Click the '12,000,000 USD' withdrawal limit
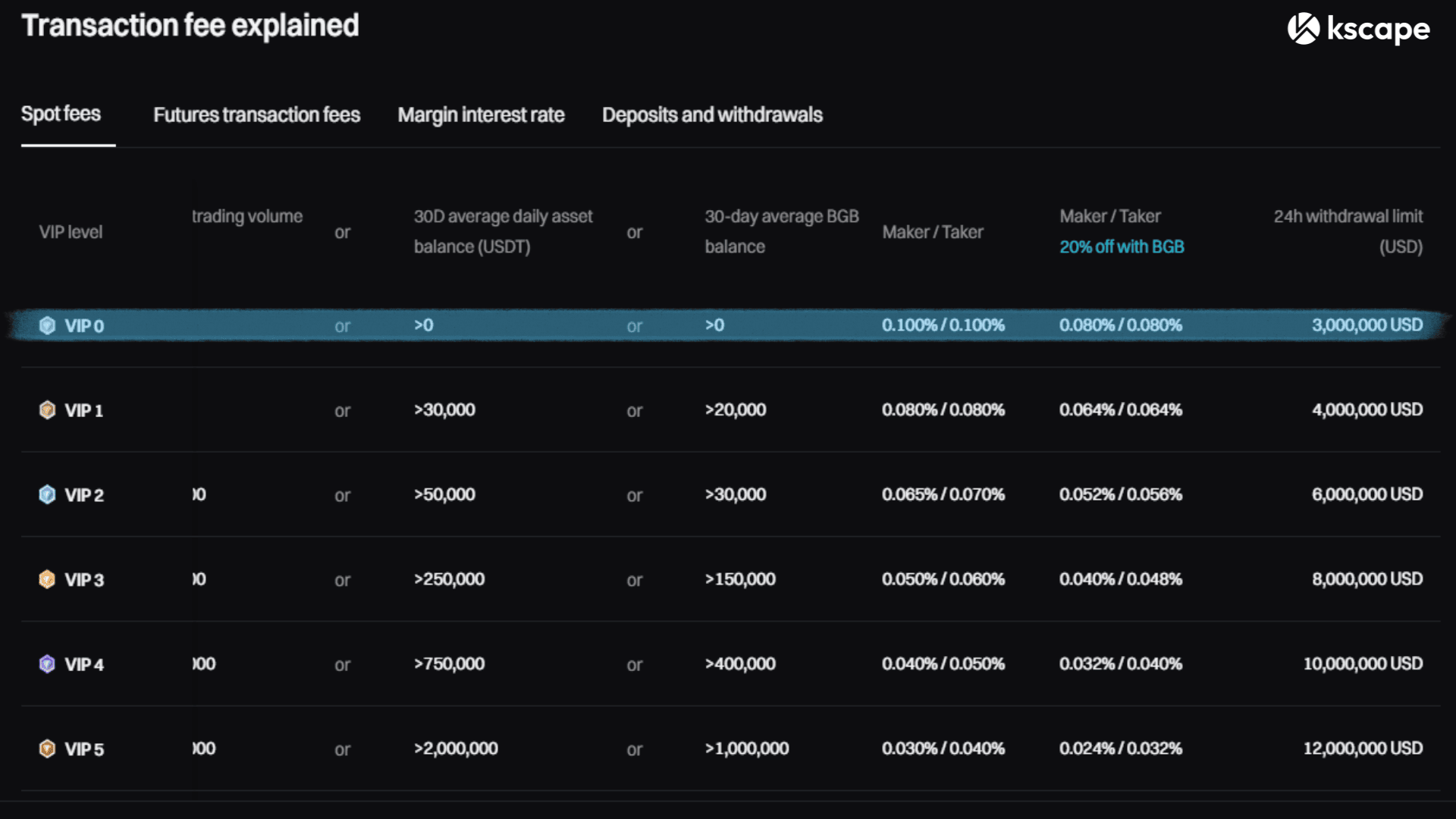 point(1363,748)
